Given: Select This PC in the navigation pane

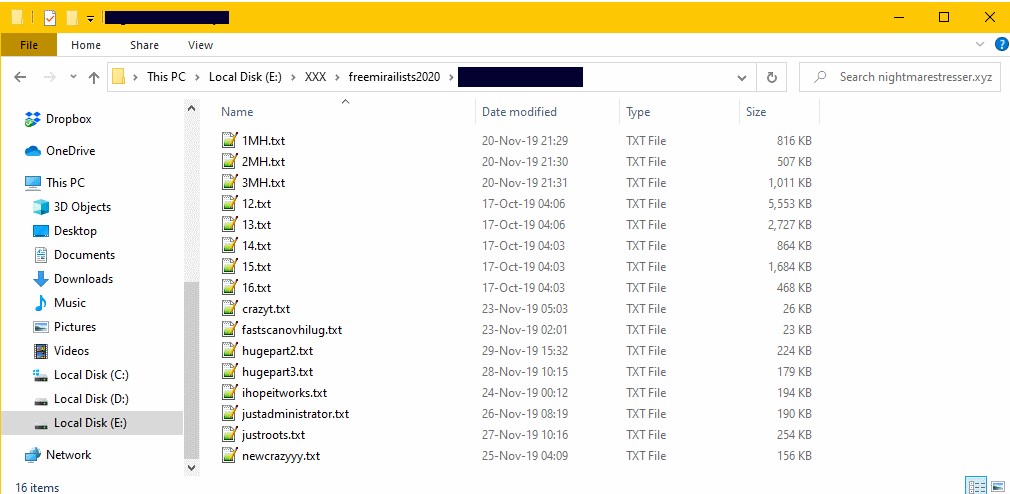Looking at the screenshot, I should tap(55, 183).
